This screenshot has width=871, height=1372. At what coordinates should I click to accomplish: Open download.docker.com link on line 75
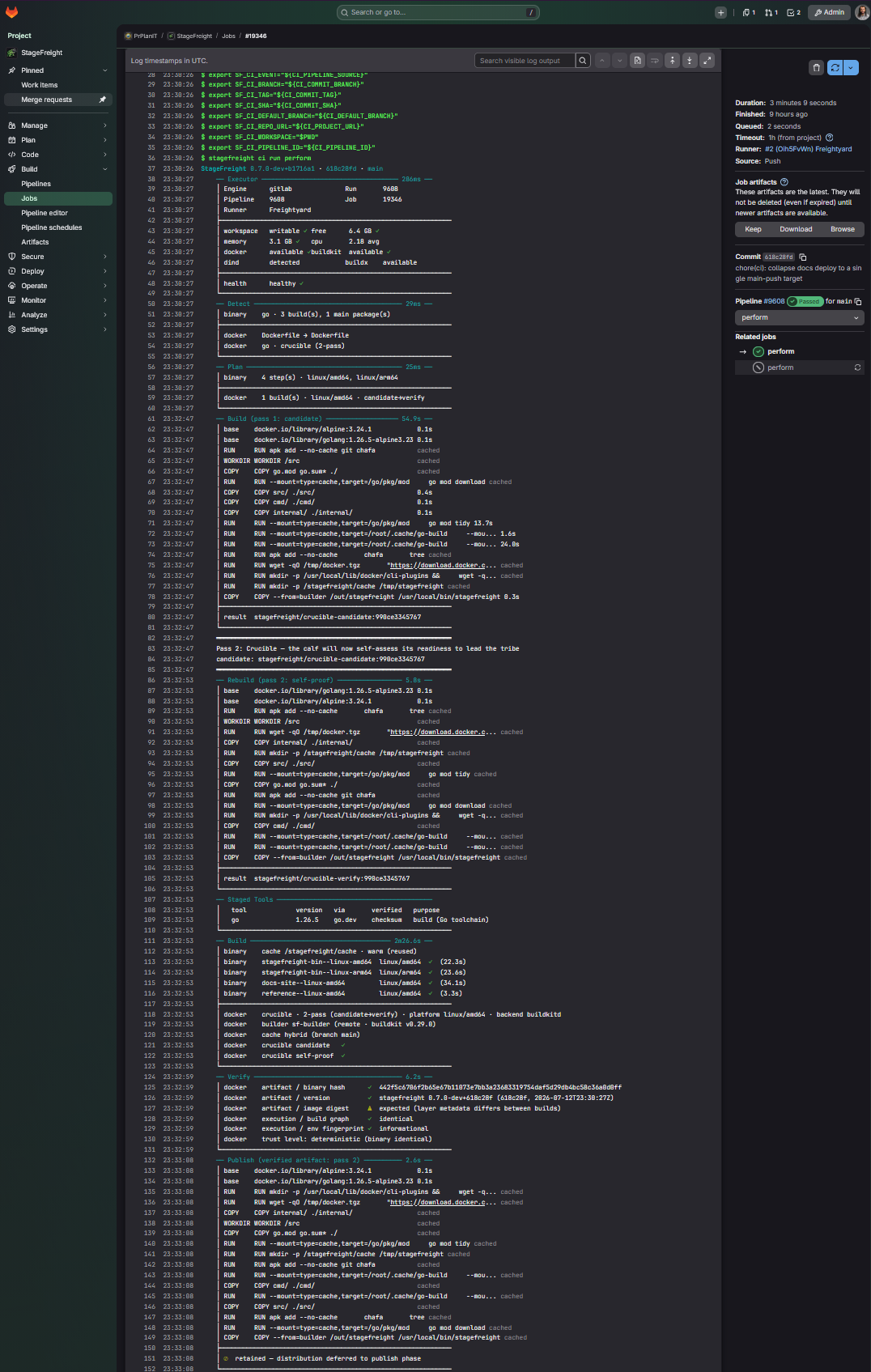[438, 565]
